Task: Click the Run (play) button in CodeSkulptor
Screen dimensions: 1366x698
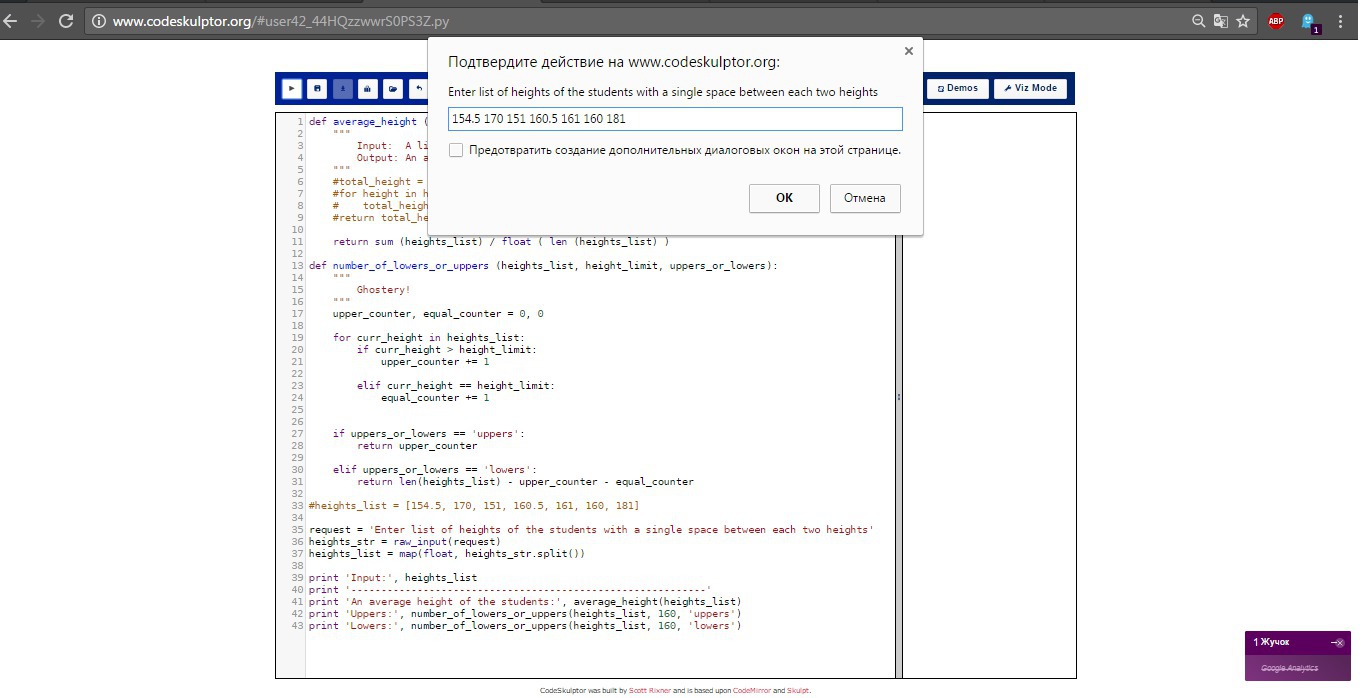Action: pyautogui.click(x=291, y=88)
